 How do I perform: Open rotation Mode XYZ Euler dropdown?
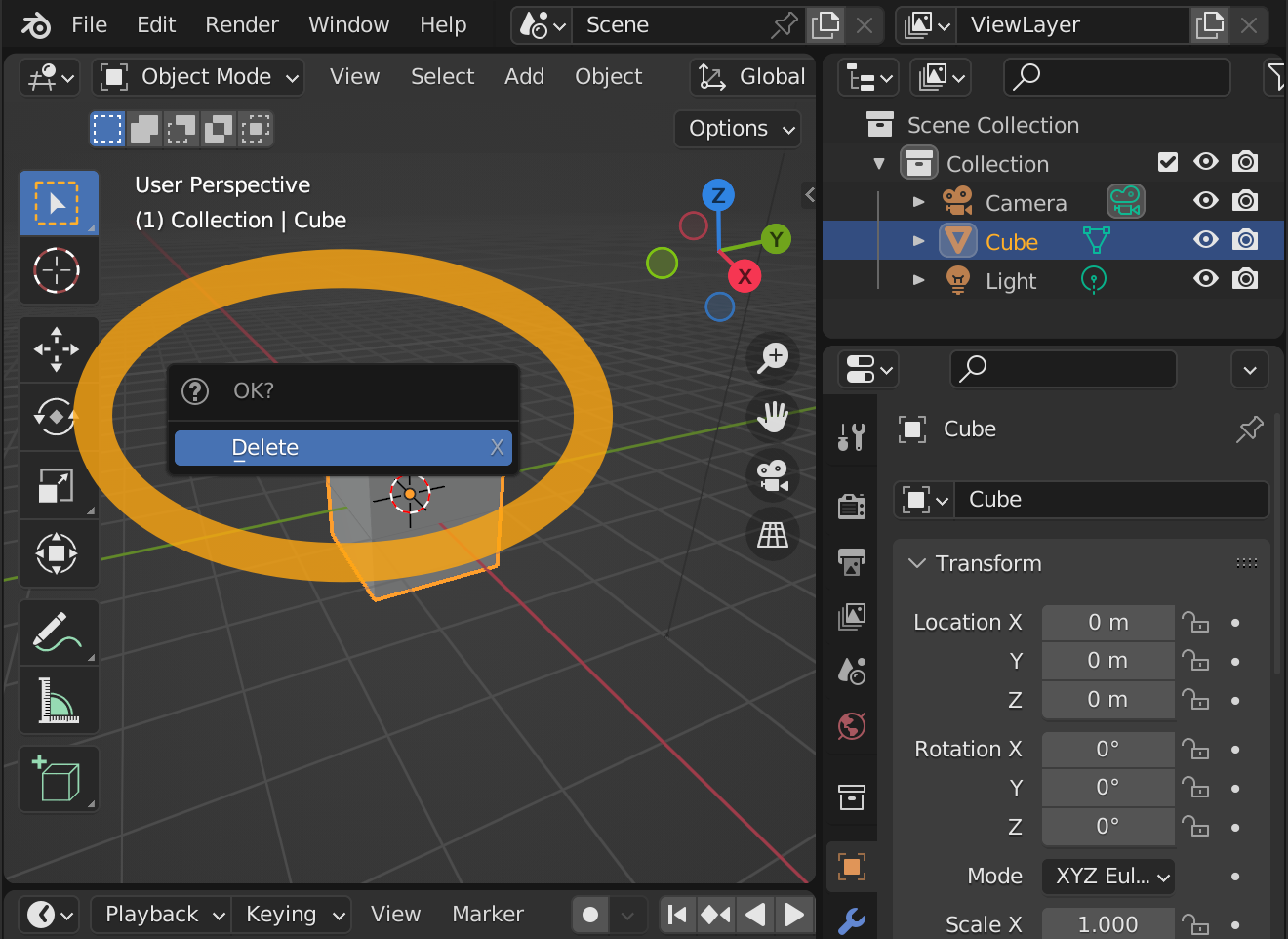(1108, 877)
